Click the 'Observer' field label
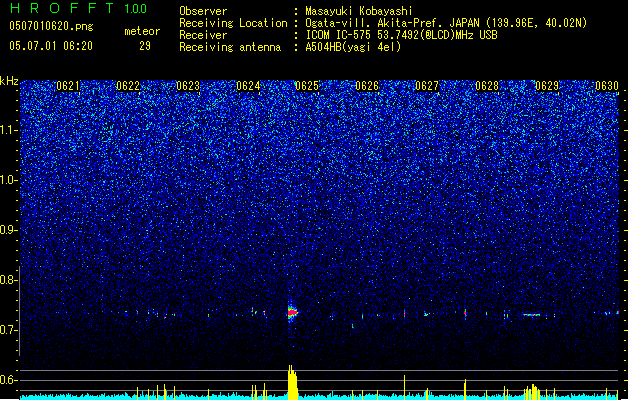Screen dimensions: 629x400 (203, 11)
